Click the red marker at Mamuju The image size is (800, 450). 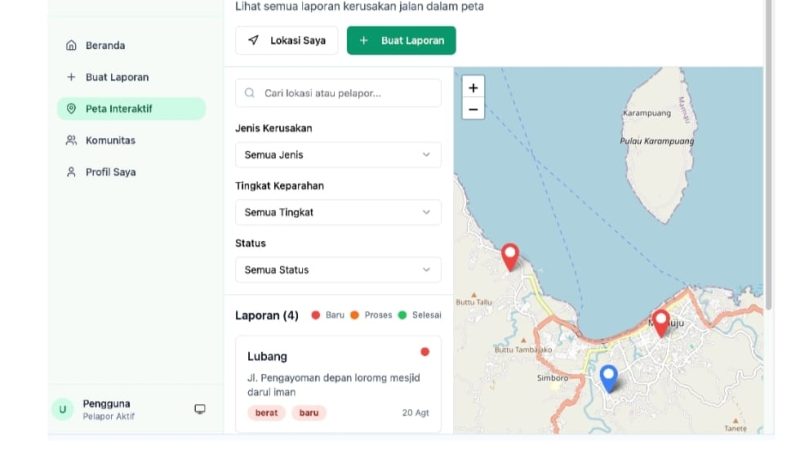(x=661, y=323)
